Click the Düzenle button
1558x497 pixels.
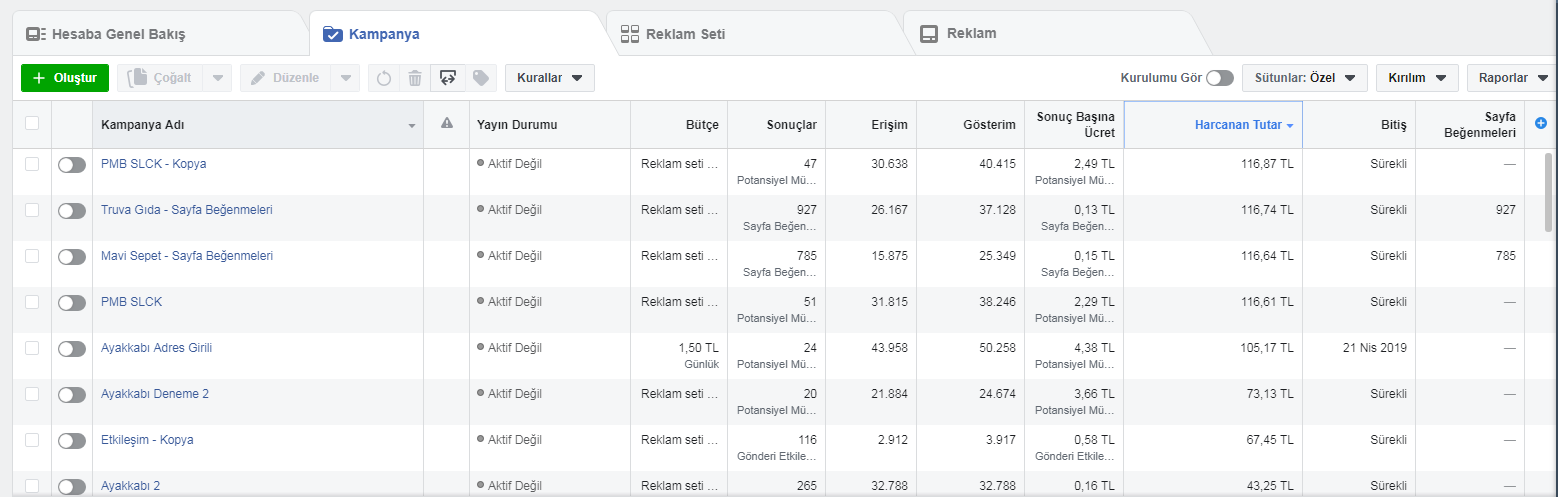pyautogui.click(x=286, y=78)
